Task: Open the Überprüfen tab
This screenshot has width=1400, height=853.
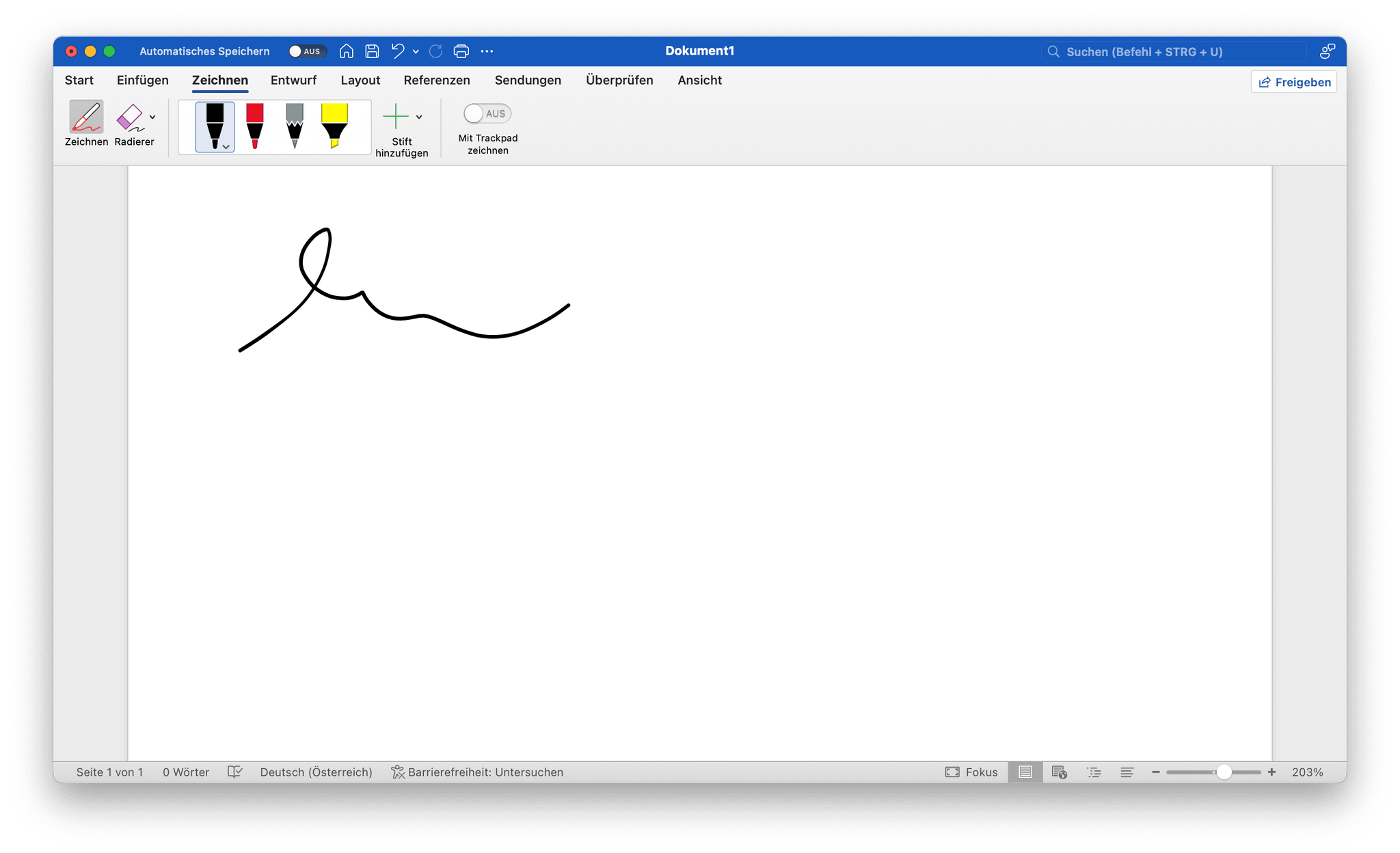Action: click(619, 80)
